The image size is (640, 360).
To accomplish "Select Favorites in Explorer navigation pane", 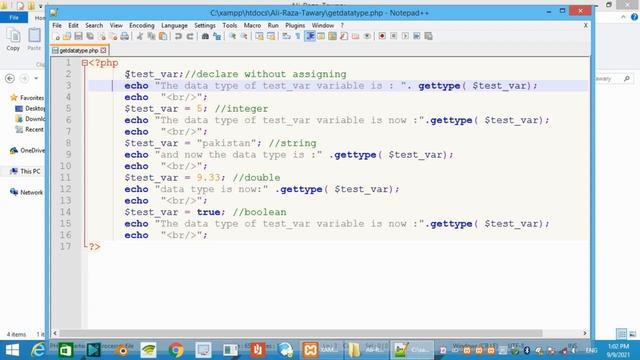I will pyautogui.click(x=27, y=98).
